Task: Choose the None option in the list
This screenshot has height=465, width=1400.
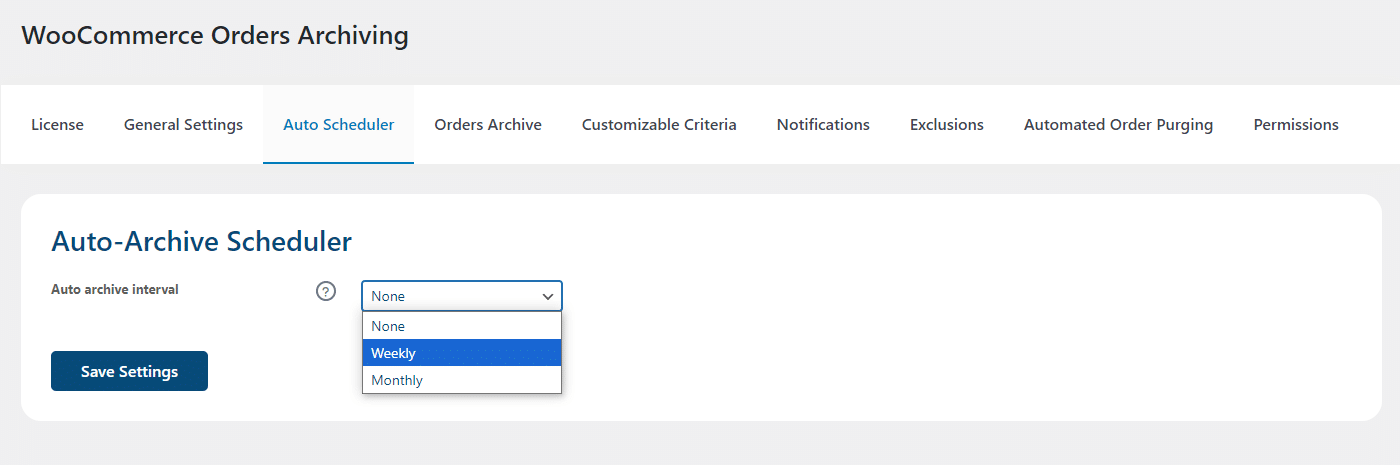Action: point(462,326)
